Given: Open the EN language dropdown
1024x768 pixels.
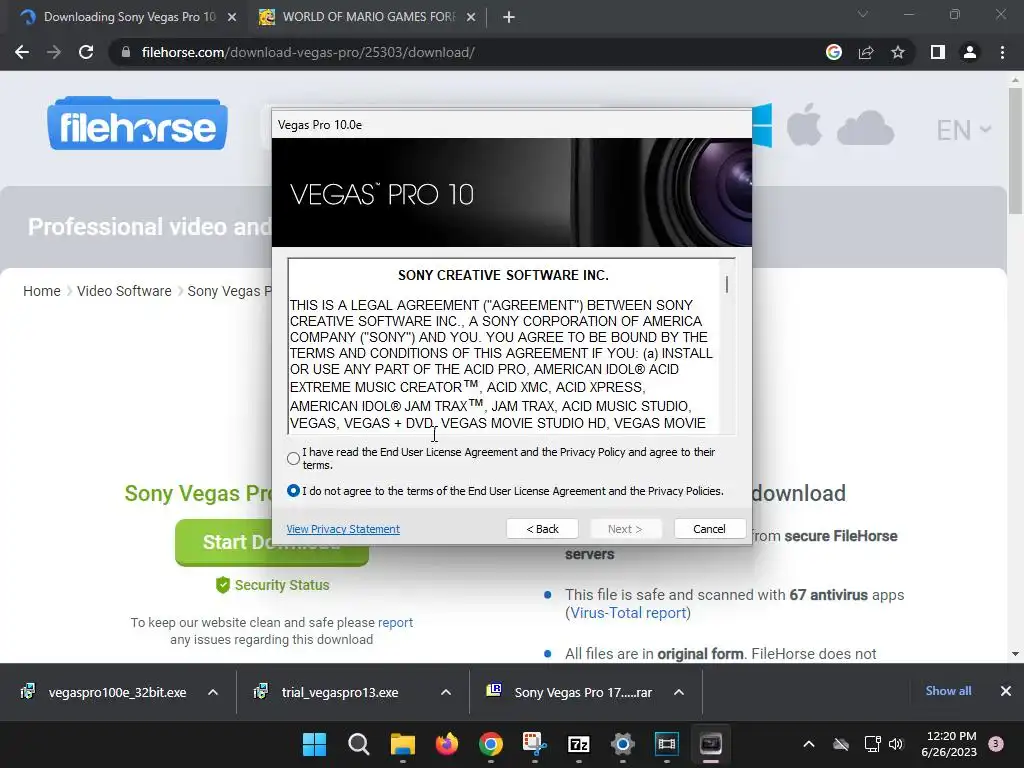Looking at the screenshot, I should 964,130.
